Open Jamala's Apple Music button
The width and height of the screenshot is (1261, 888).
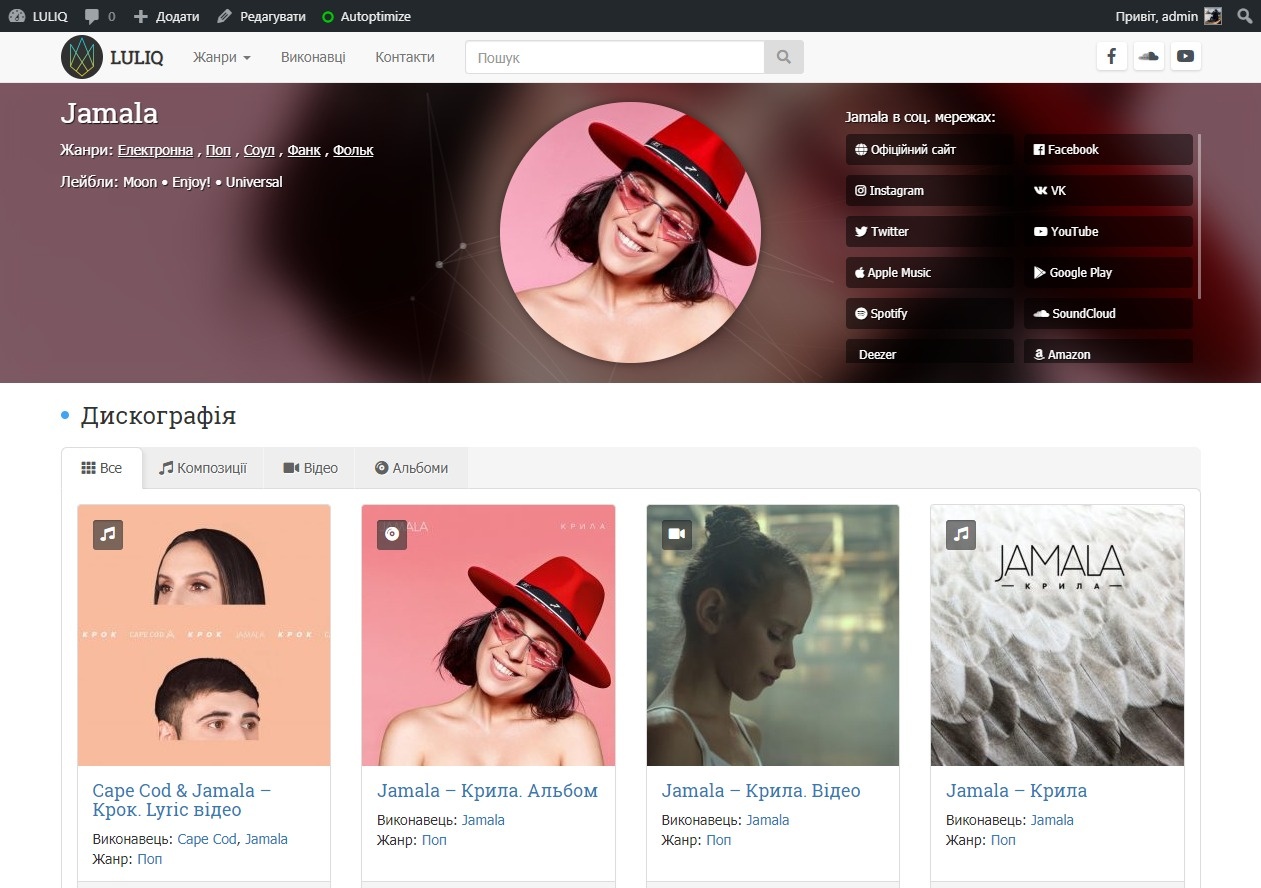tap(929, 273)
